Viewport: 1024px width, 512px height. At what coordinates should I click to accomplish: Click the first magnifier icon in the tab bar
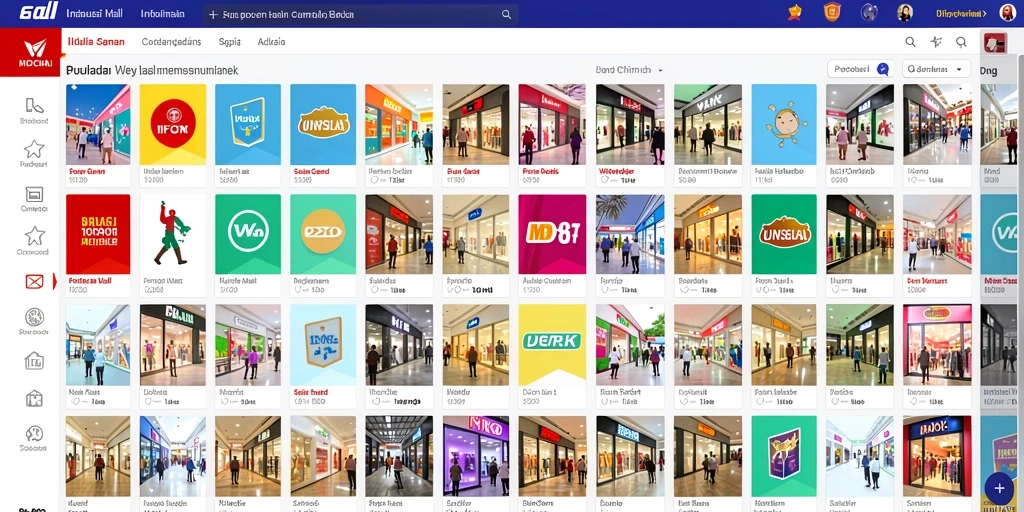coord(910,42)
